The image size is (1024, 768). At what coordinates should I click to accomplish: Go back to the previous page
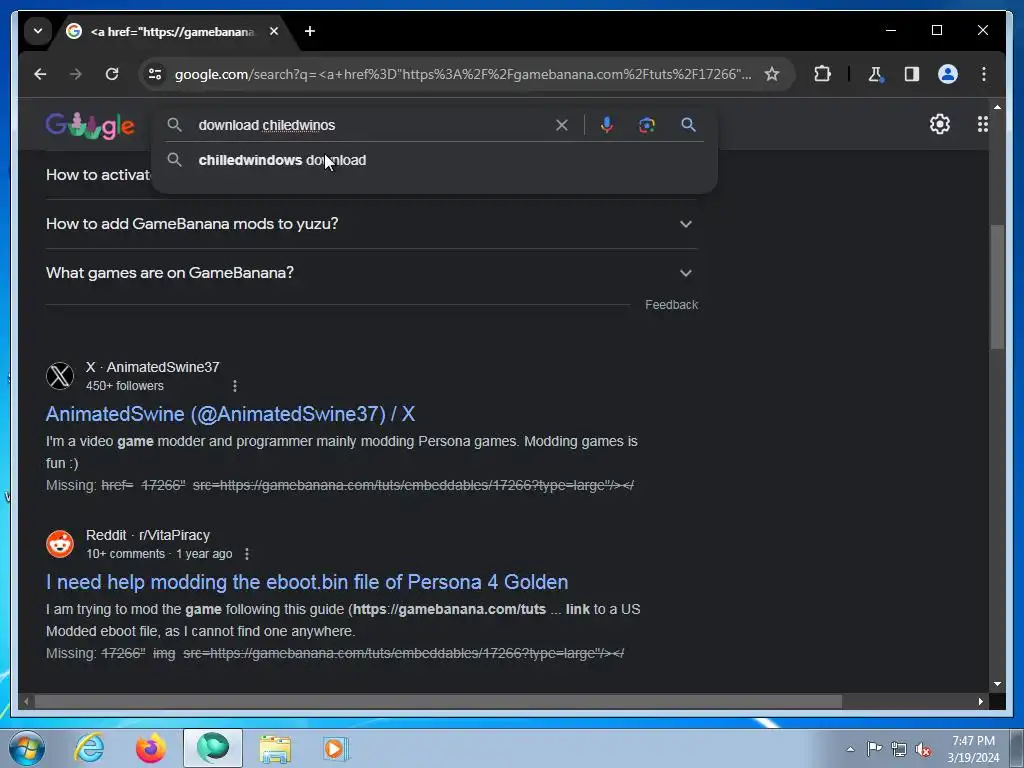pyautogui.click(x=40, y=74)
